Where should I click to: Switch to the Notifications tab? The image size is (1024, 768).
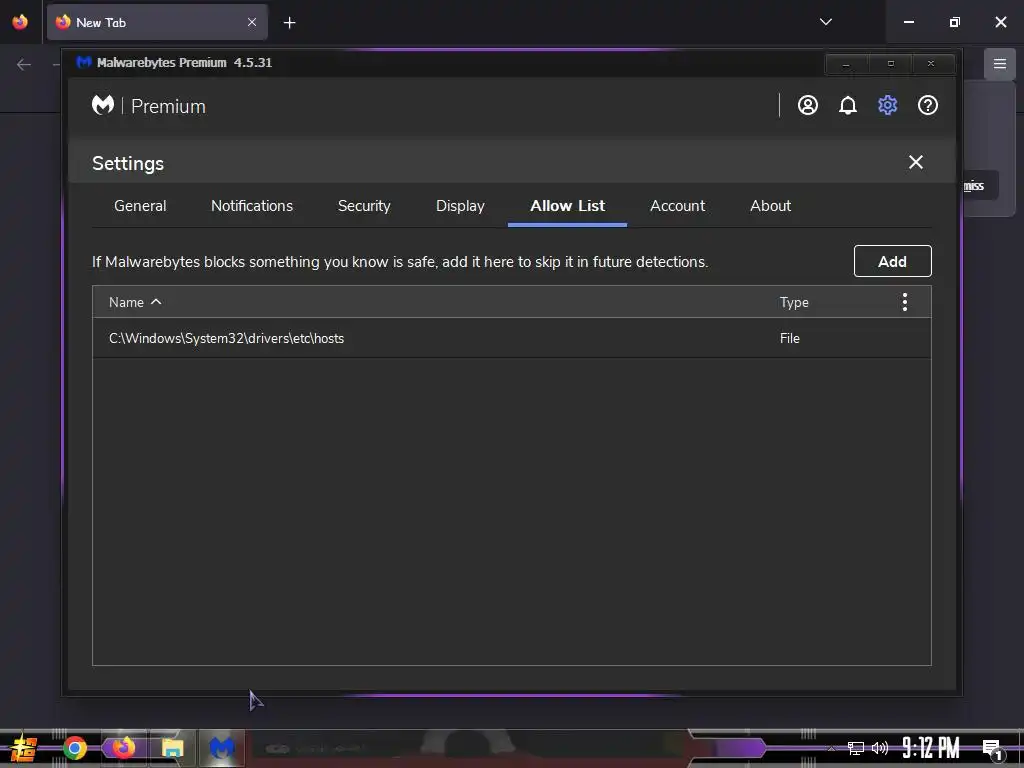coord(251,206)
